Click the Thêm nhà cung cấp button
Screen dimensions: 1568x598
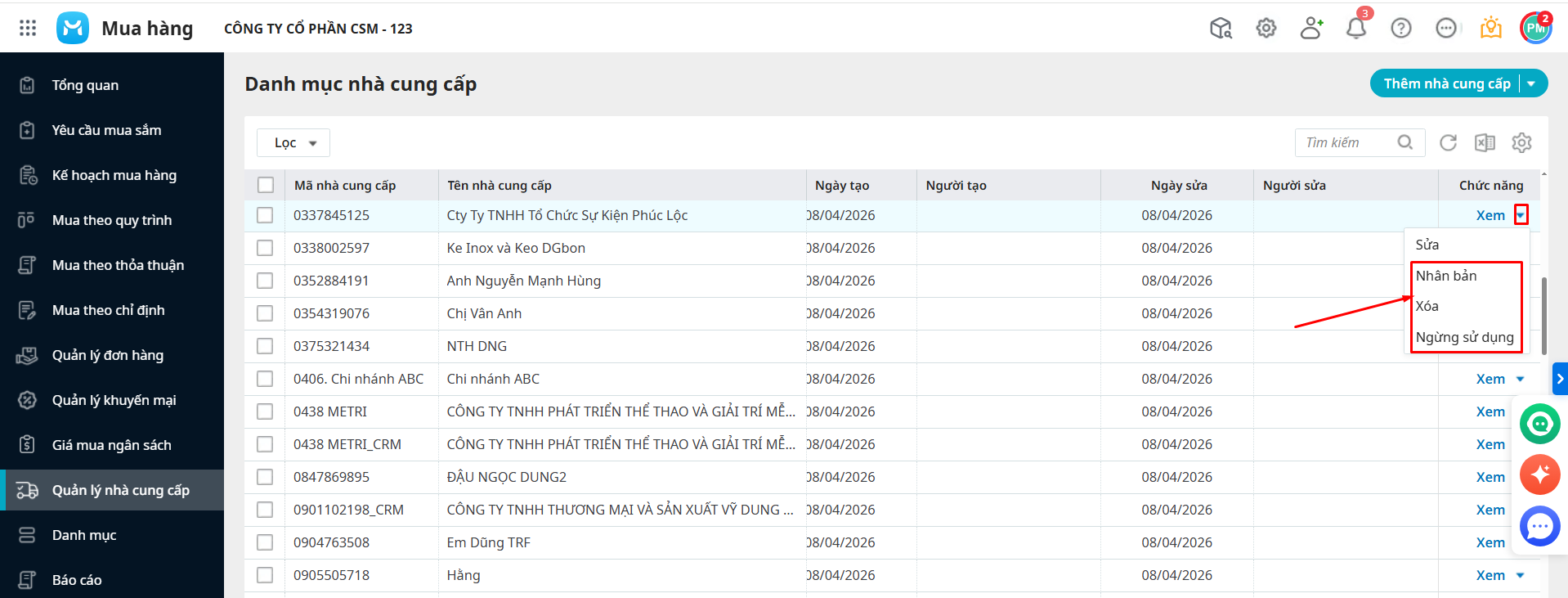point(1445,83)
